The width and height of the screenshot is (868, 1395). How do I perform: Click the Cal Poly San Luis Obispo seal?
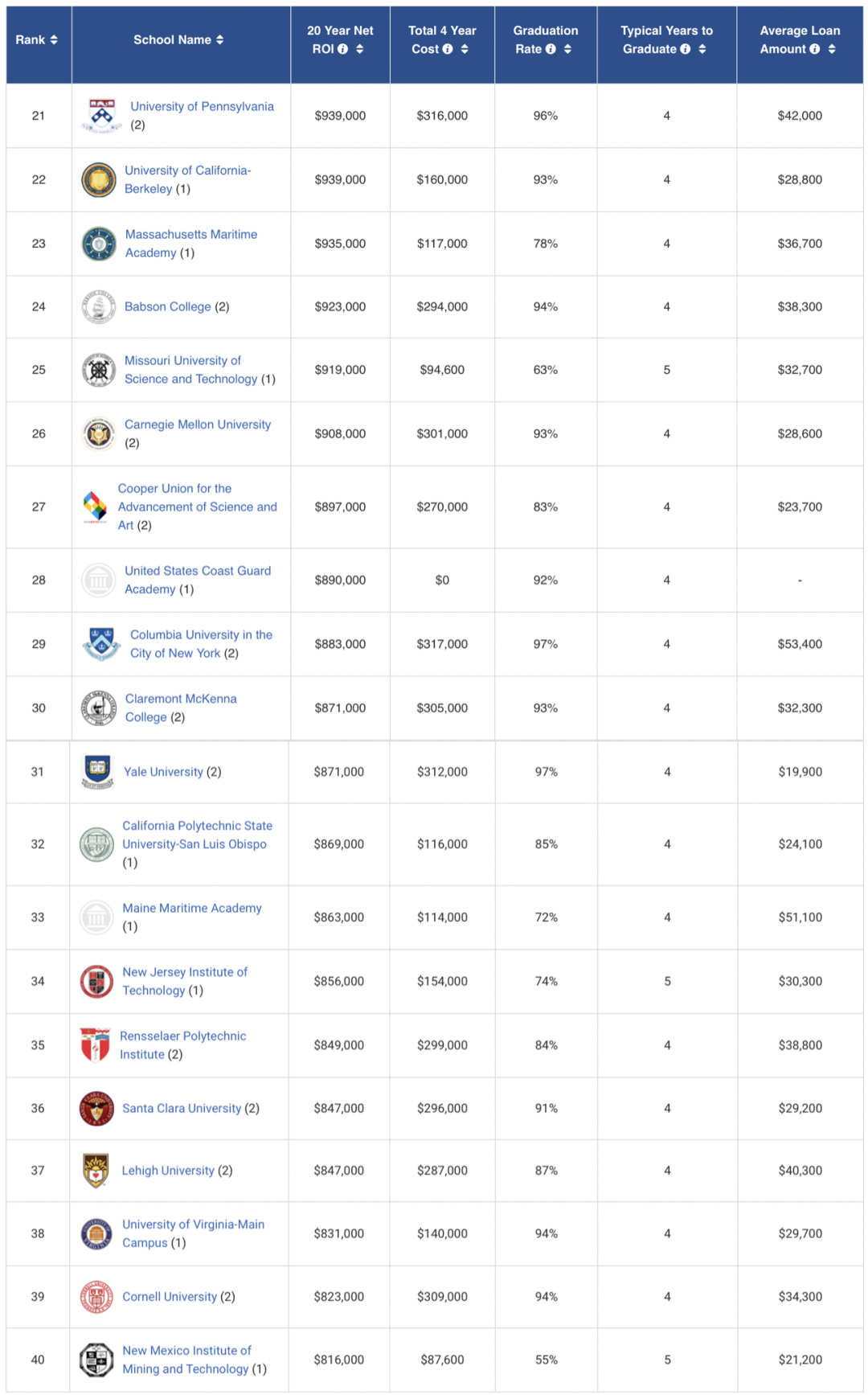96,844
